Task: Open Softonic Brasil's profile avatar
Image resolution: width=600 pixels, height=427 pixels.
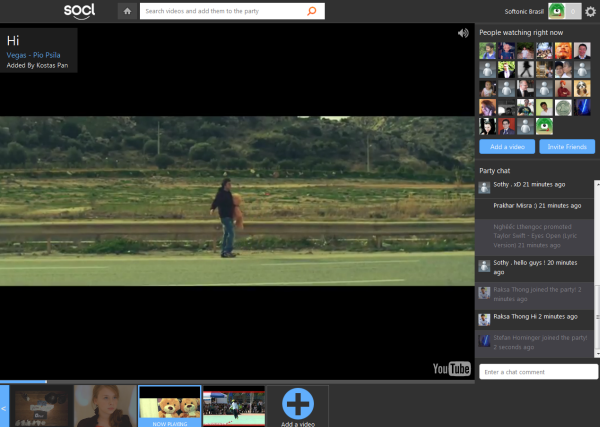Action: (x=555, y=11)
